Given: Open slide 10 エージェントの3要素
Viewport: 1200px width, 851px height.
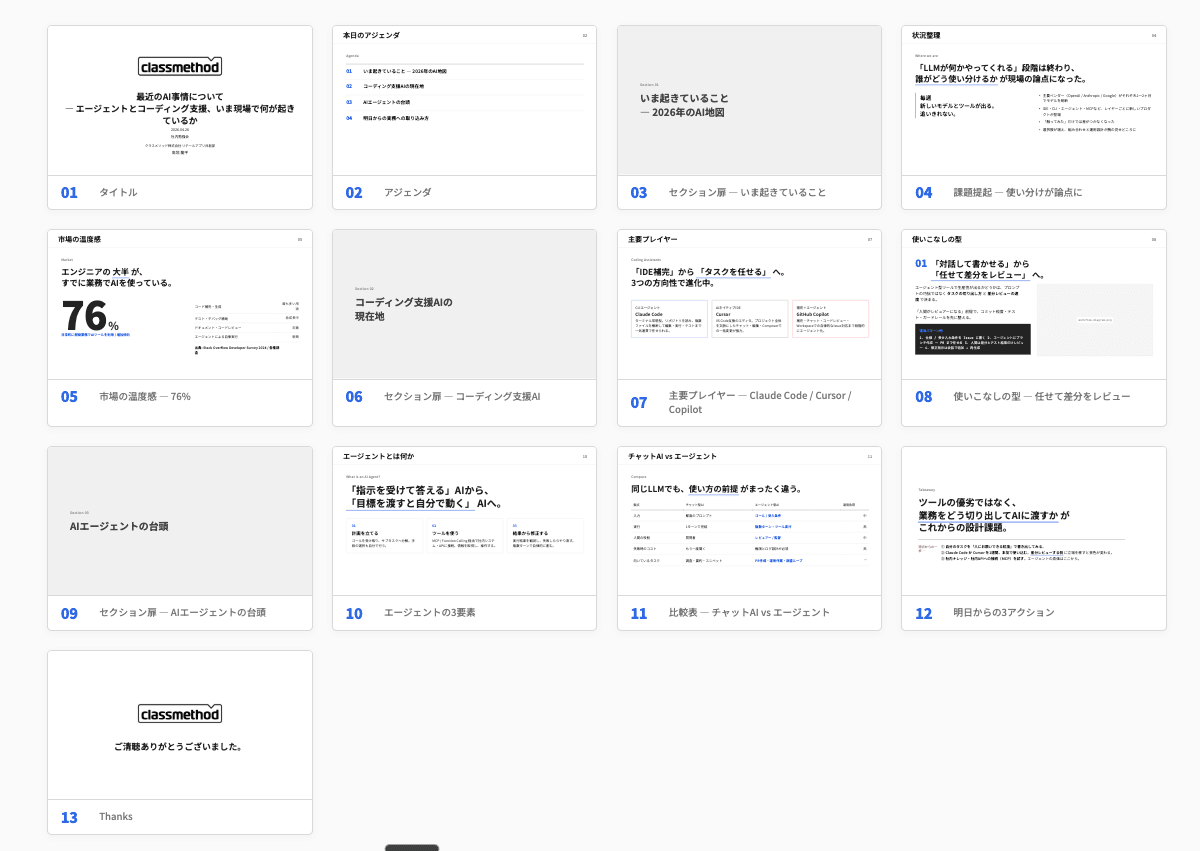Looking at the screenshot, I should tap(464, 520).
